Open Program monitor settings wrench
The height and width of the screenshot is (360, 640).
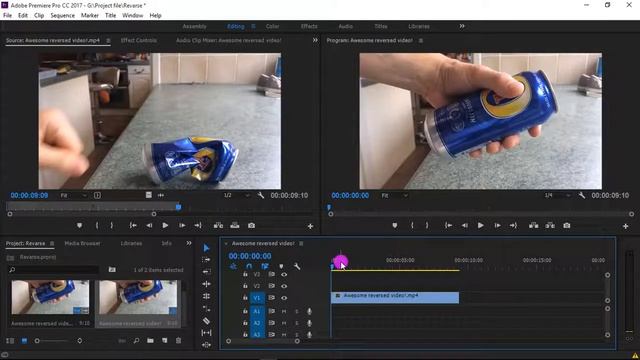(582, 196)
